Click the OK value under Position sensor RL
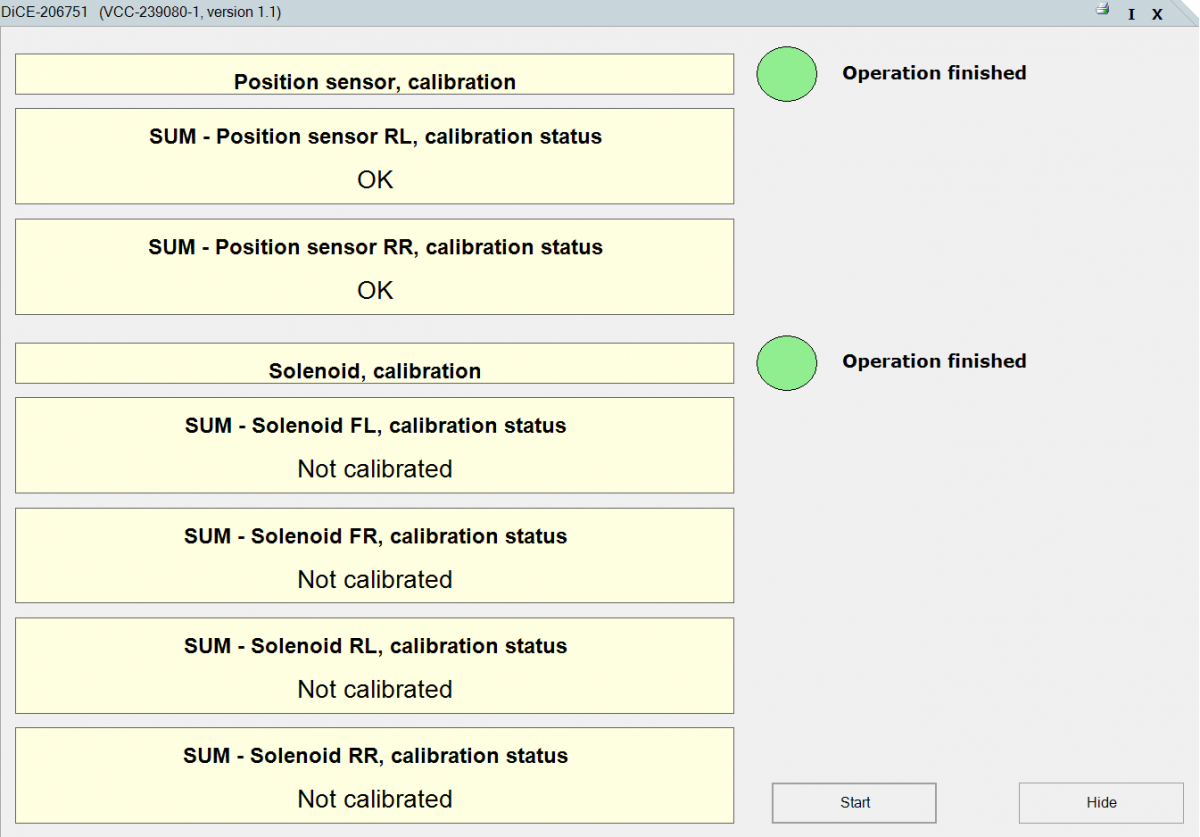1200x837 pixels. click(x=375, y=180)
